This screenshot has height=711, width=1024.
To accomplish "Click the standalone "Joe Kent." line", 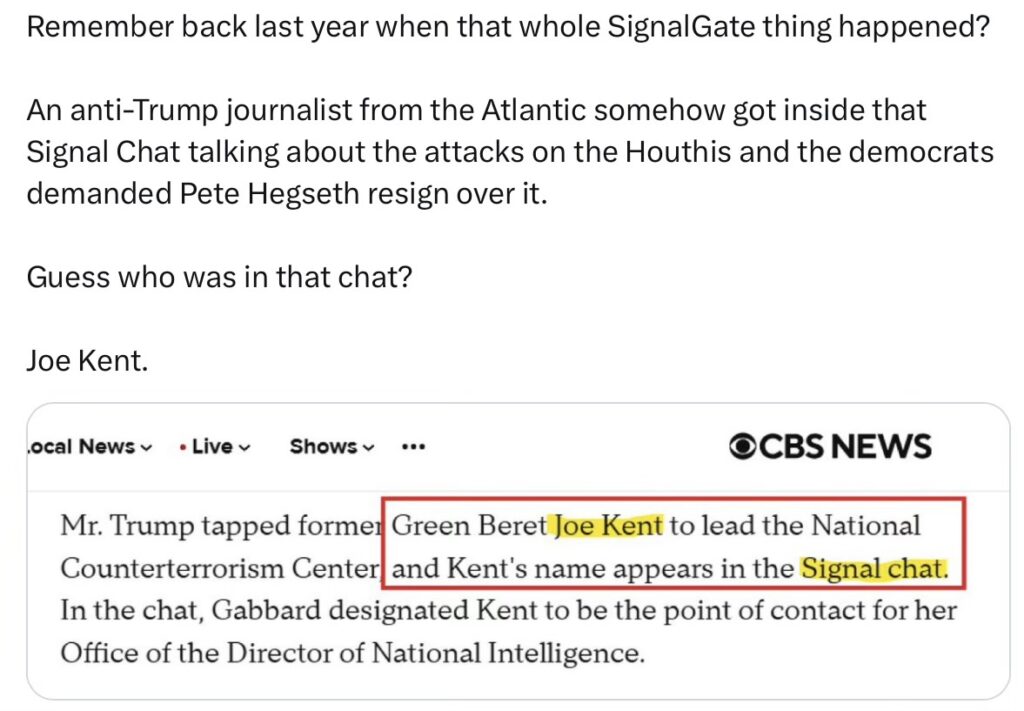I will 87,360.
